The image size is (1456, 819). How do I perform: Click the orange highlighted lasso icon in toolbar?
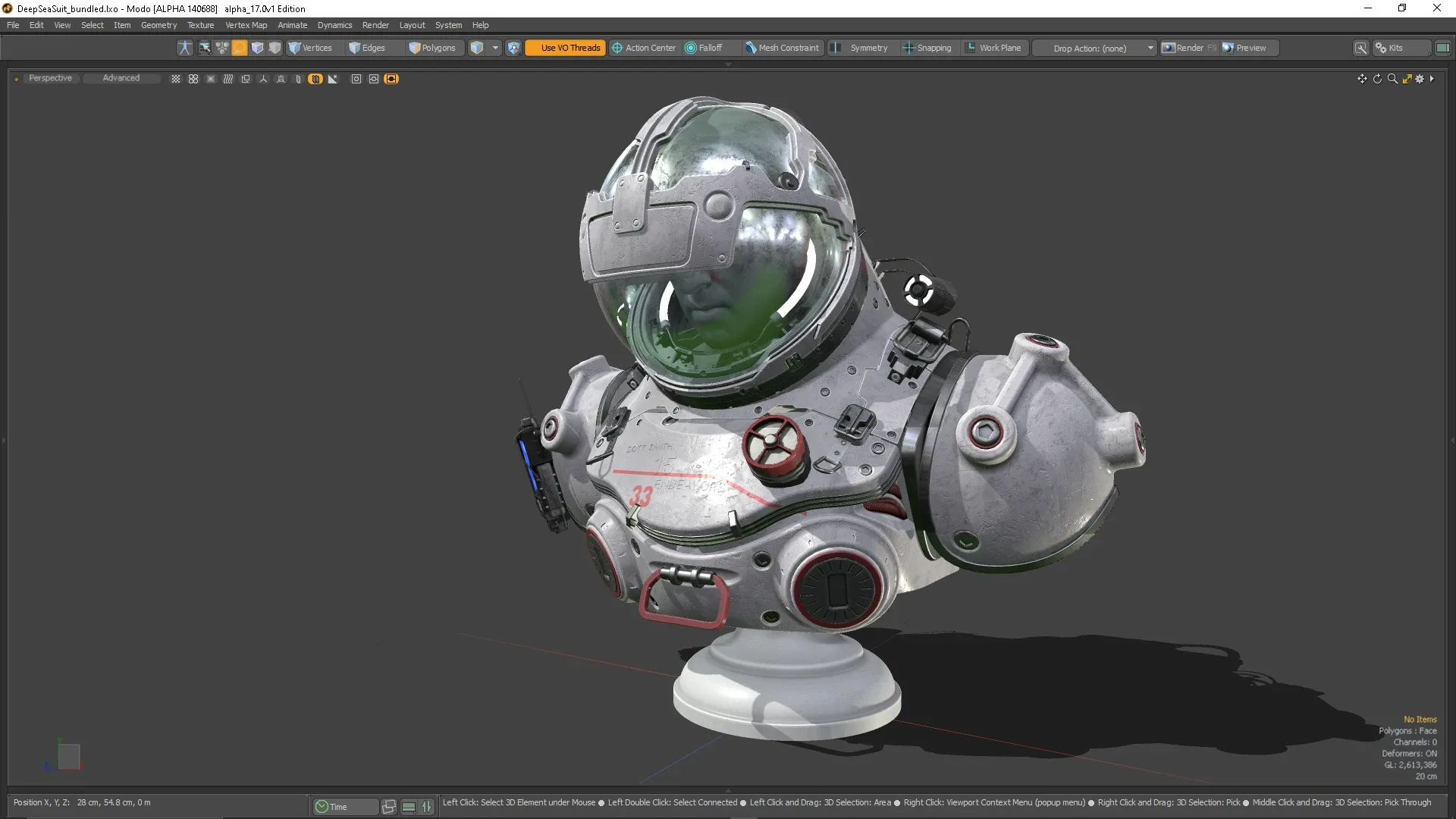(x=240, y=48)
